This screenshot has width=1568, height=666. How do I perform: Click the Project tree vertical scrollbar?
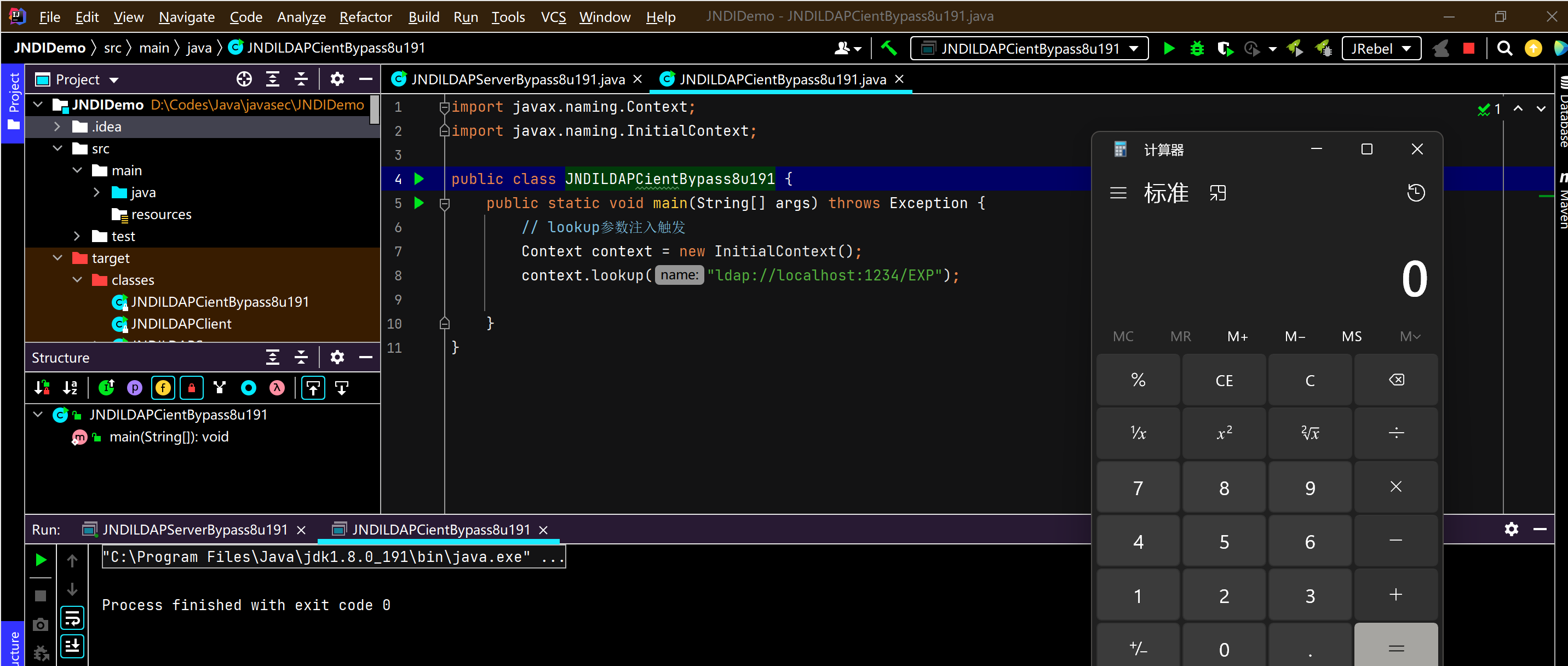[x=375, y=110]
